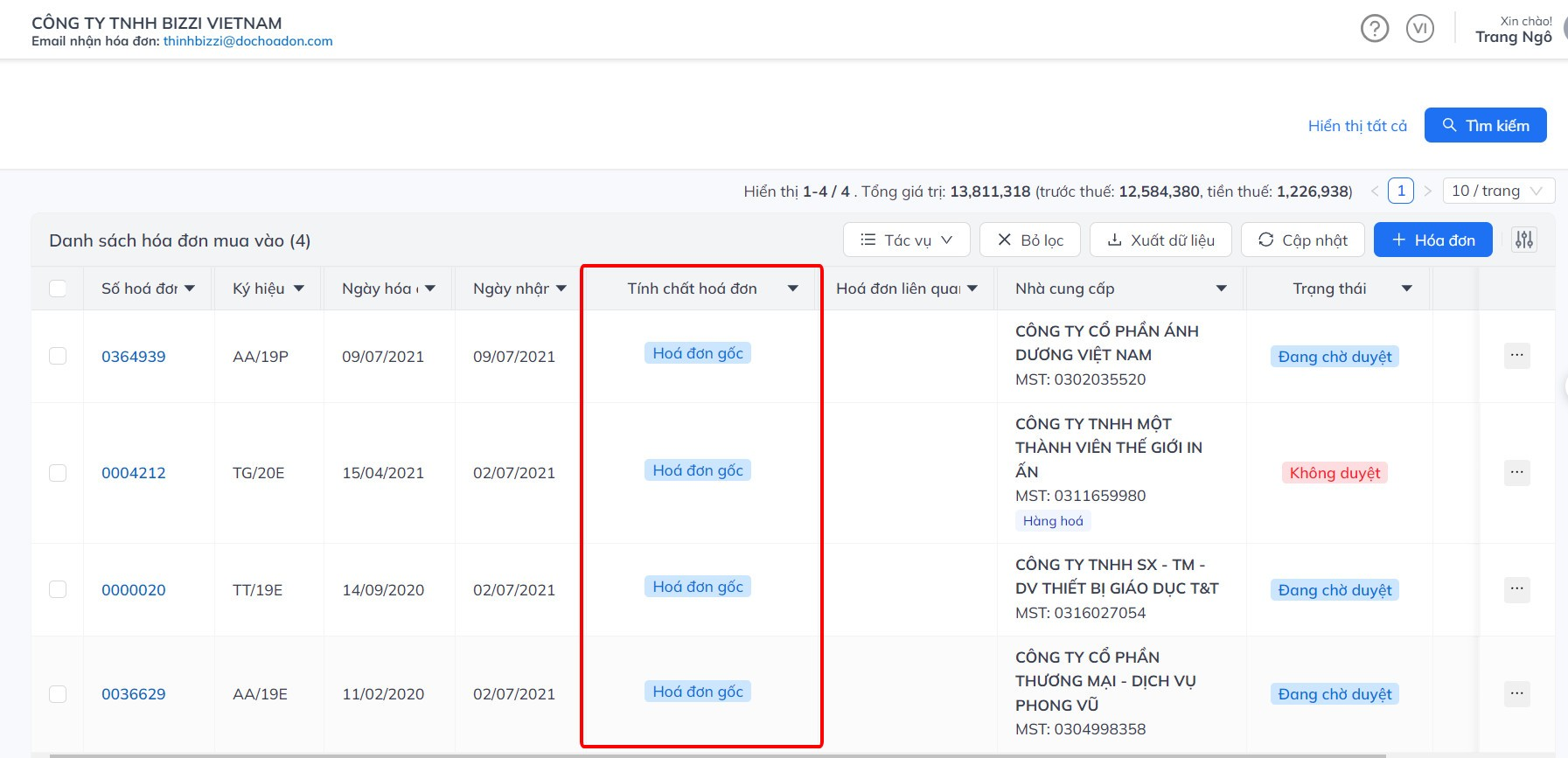Open Tính chất hoá đơn column filter
This screenshot has width=1568, height=758.
click(x=792, y=289)
